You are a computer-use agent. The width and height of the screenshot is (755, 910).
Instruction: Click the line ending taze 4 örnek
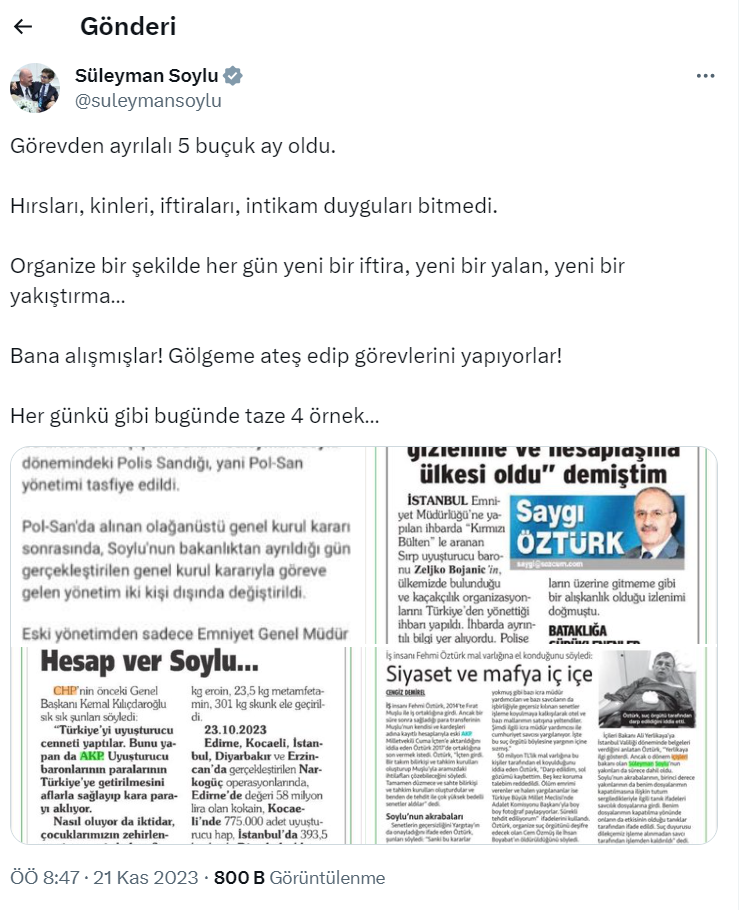(x=194, y=416)
